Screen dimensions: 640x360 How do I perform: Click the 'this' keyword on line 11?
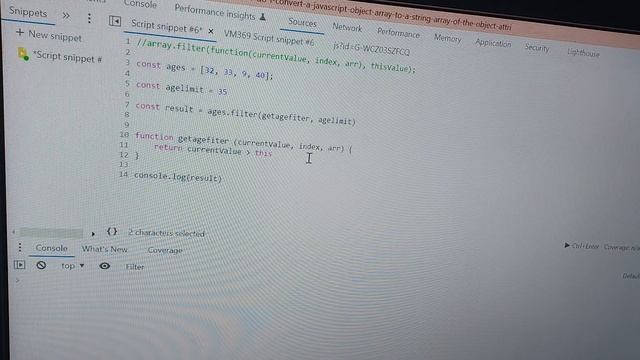pos(263,153)
